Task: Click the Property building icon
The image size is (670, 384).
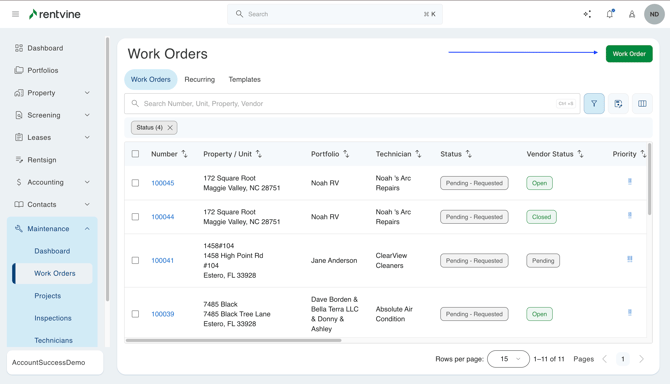Action: 19,93
